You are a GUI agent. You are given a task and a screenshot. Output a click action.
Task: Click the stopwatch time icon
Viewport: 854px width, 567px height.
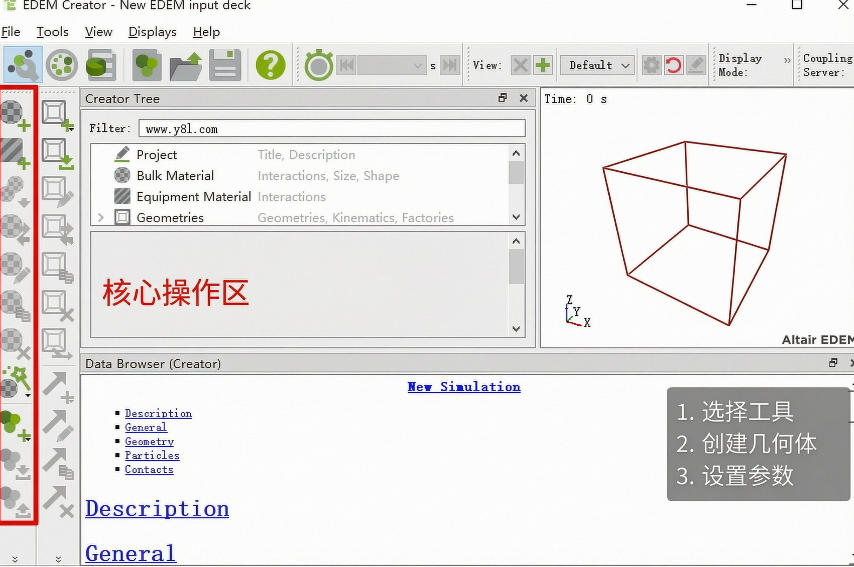click(x=319, y=65)
